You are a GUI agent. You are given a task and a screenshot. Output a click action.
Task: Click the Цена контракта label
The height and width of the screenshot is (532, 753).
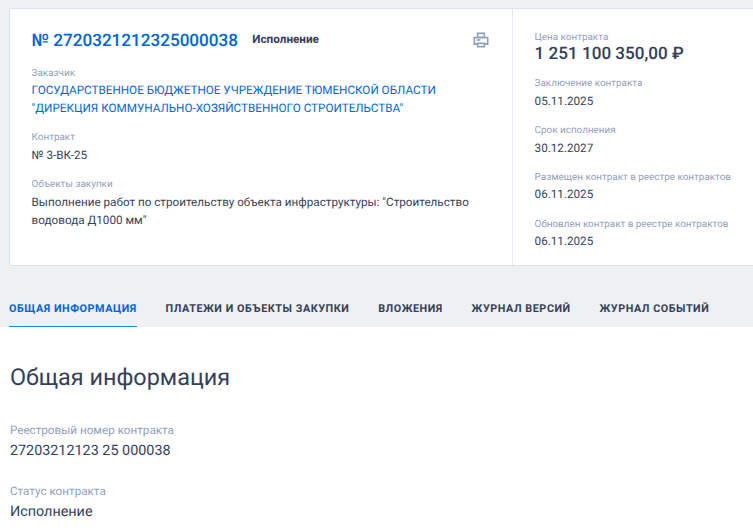[571, 37]
